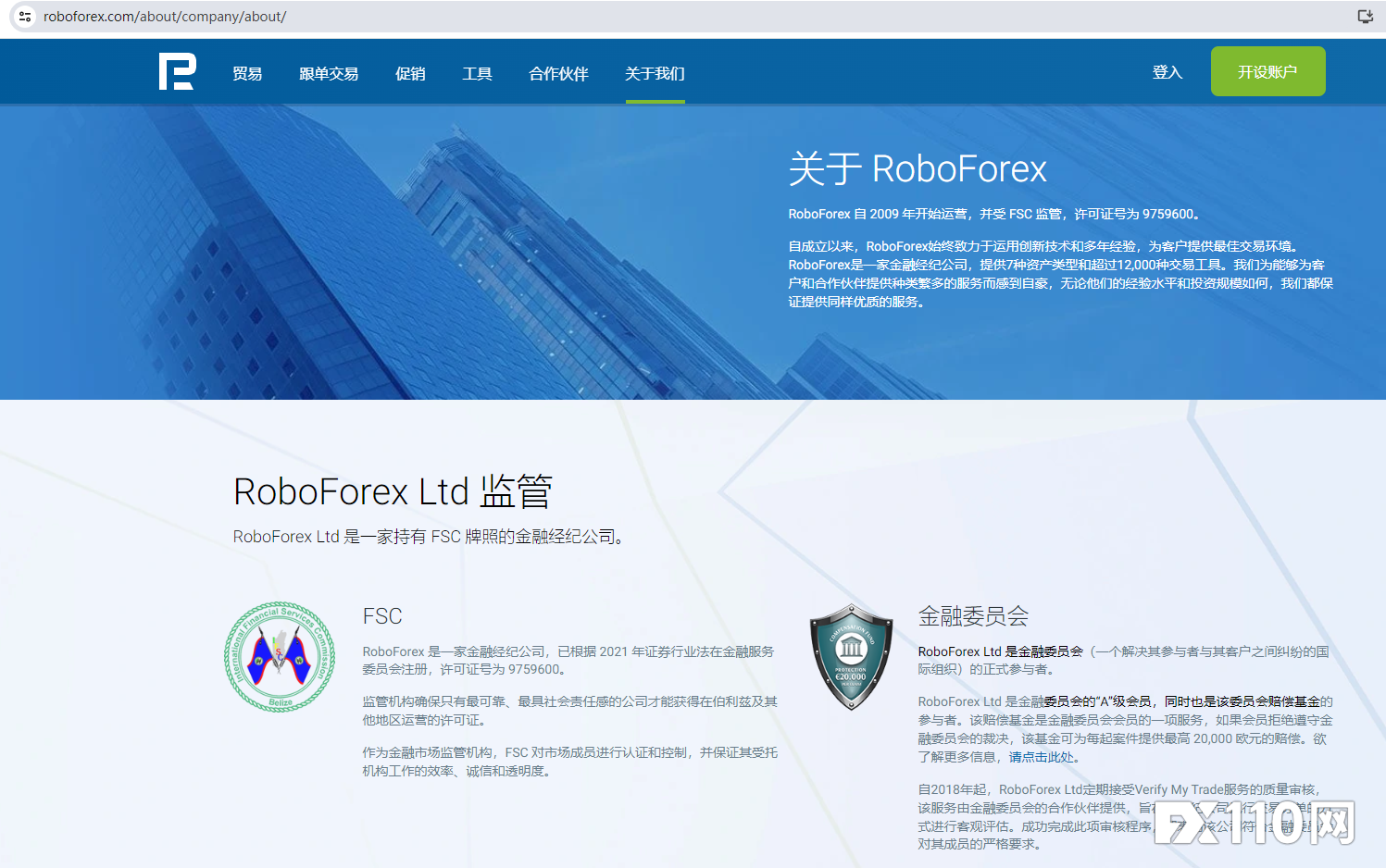
Task: Click paragraph starting '作为金融市场监管机构'
Action: tap(570, 762)
